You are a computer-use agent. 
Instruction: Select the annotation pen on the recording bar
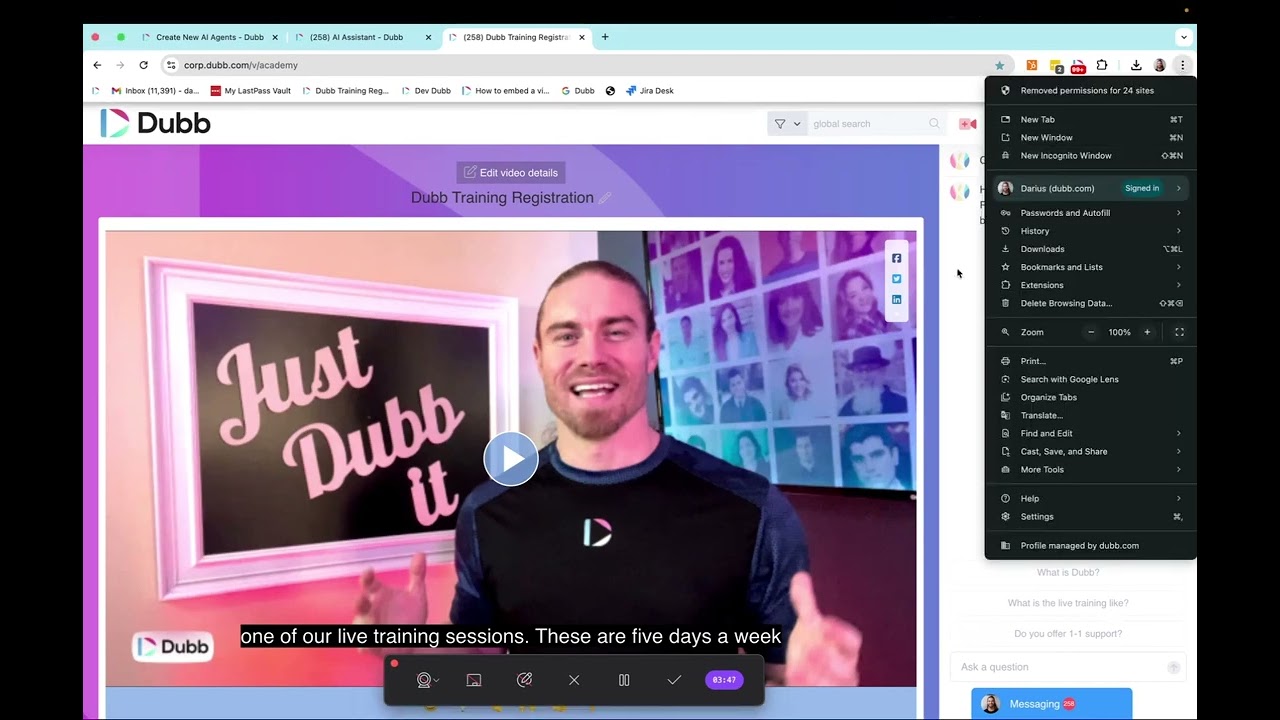(524, 680)
